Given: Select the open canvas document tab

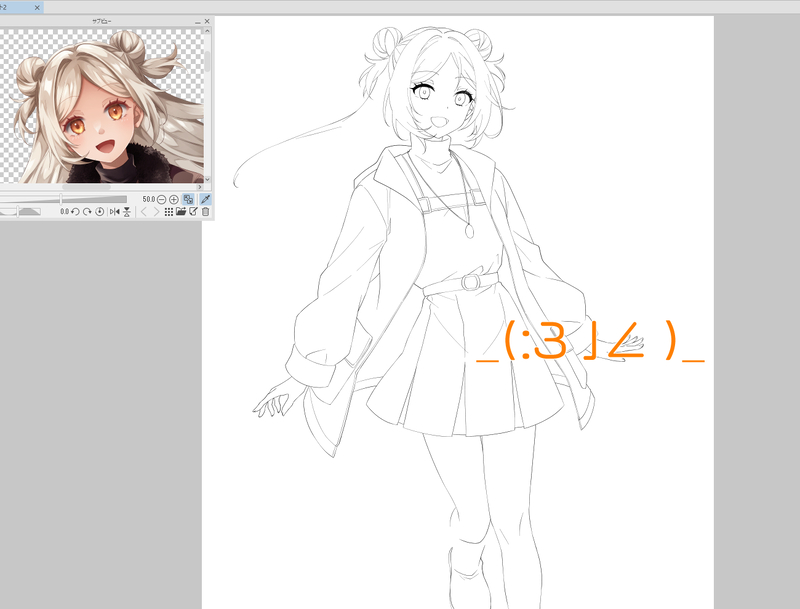Looking at the screenshot, I should 20,8.
